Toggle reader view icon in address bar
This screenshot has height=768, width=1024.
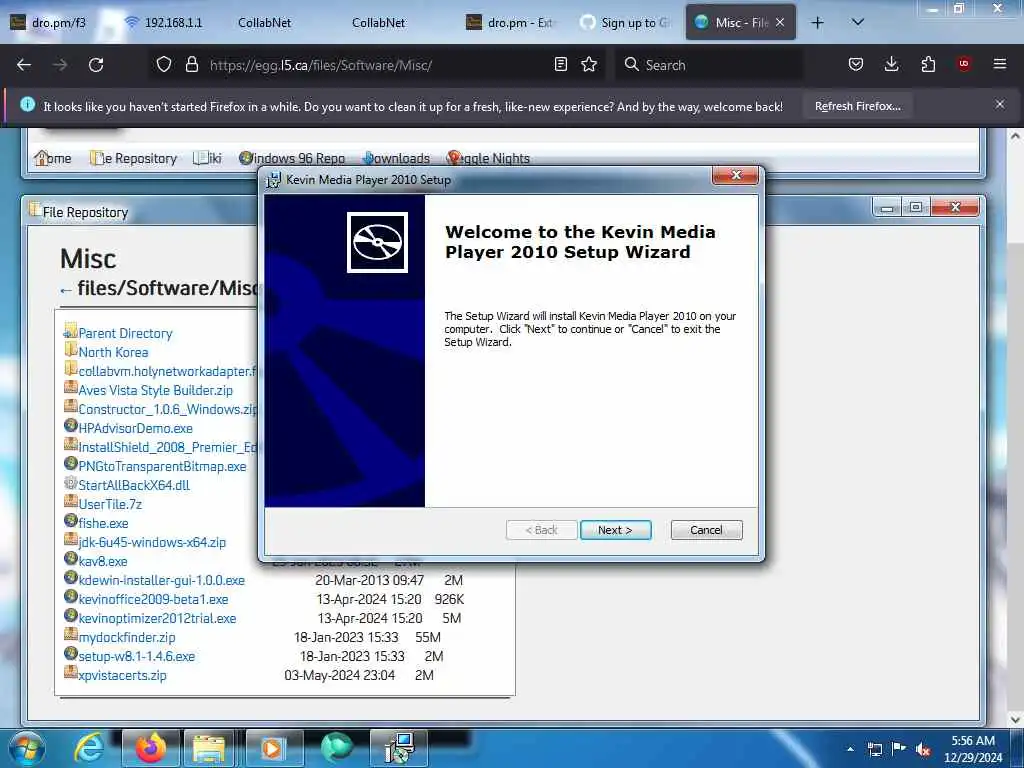click(x=560, y=64)
